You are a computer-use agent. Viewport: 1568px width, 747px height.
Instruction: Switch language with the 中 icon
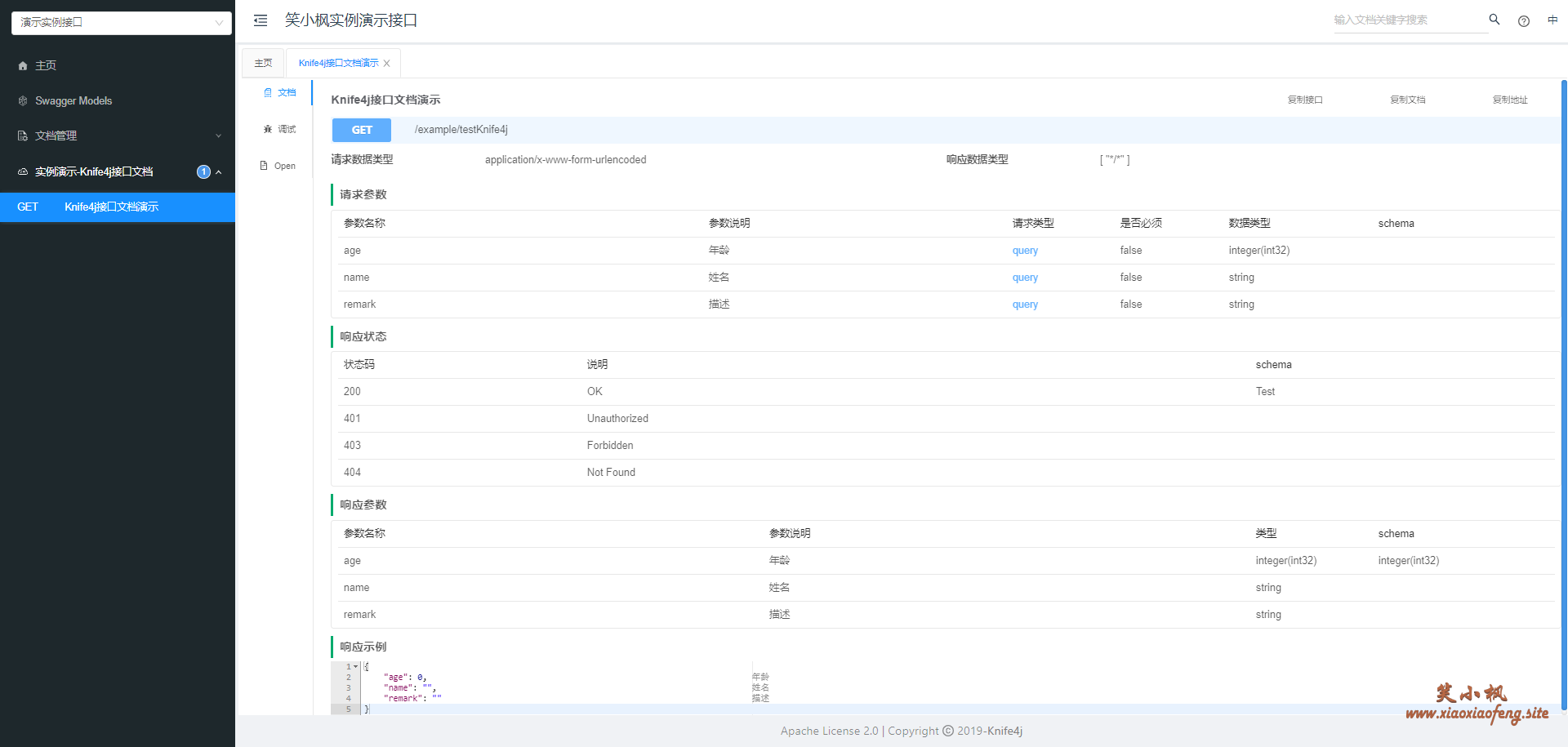coord(1552,20)
